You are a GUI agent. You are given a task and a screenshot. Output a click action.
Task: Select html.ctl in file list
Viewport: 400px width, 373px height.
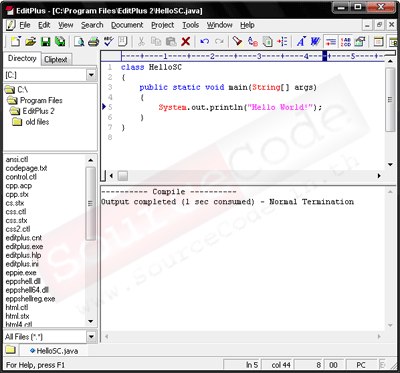(x=17, y=307)
